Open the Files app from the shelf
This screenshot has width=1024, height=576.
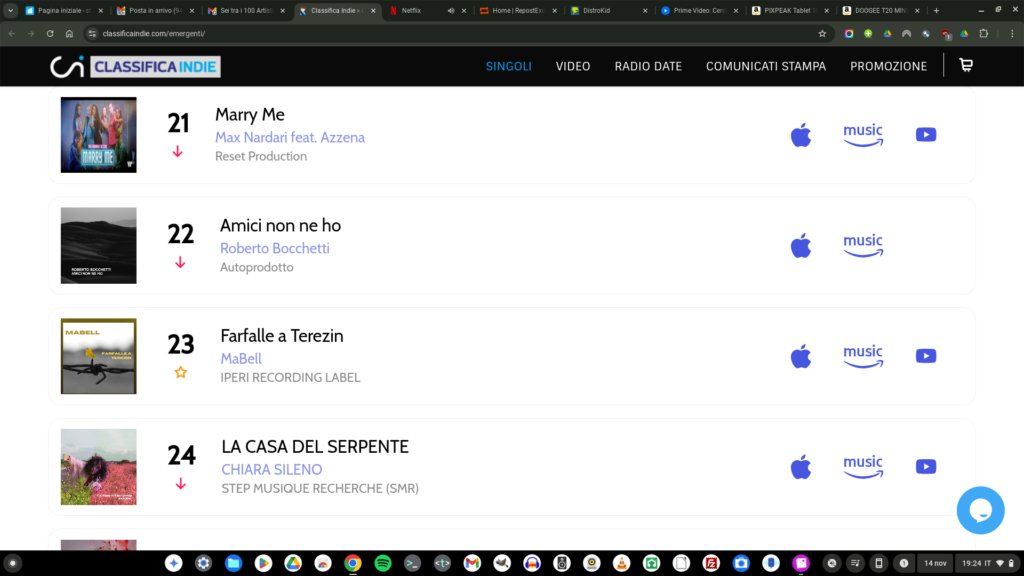(233, 563)
